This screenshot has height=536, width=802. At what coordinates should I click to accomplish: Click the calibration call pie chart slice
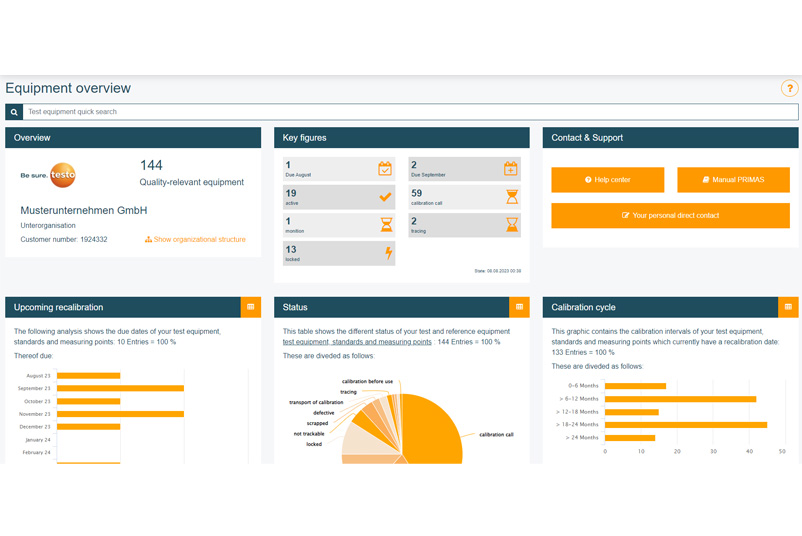(x=430, y=430)
